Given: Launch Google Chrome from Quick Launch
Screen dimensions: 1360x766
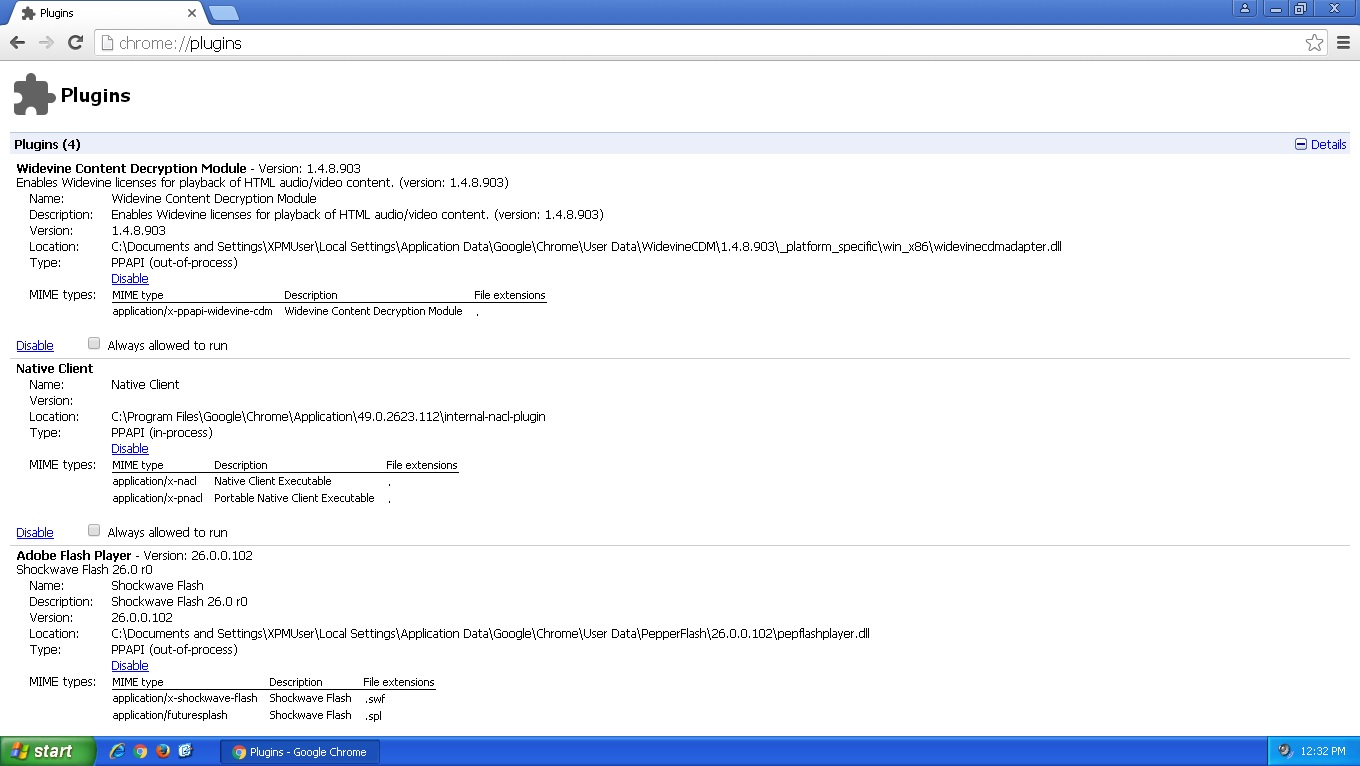Looking at the screenshot, I should click(140, 751).
